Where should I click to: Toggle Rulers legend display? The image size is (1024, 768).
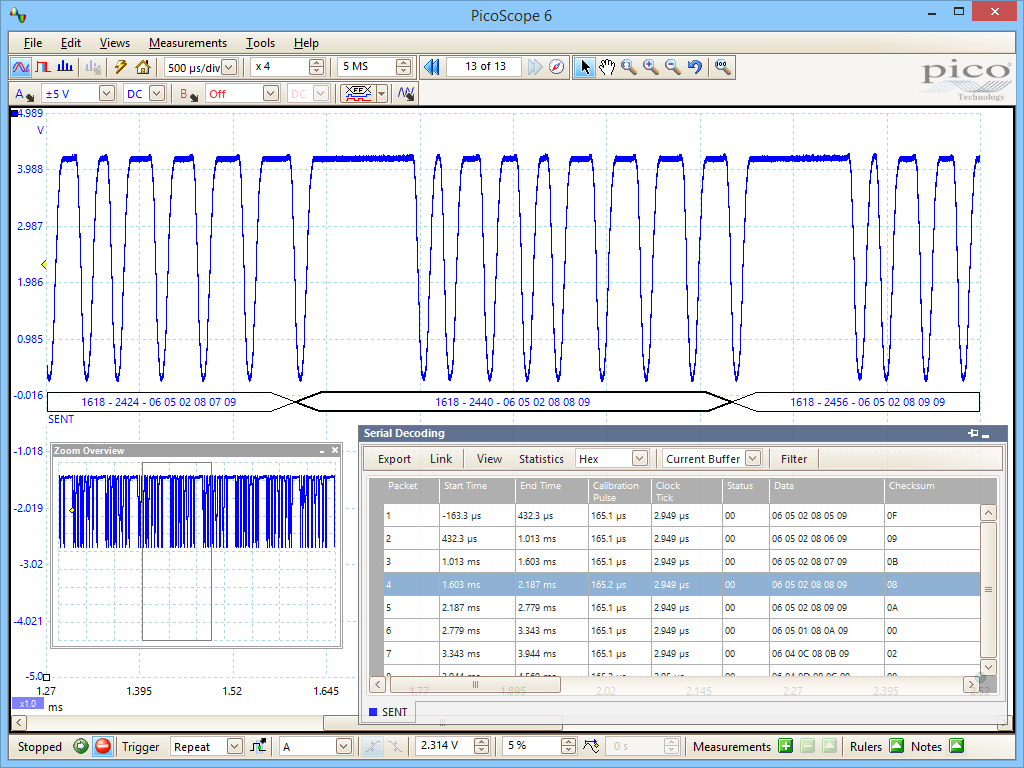click(x=896, y=746)
